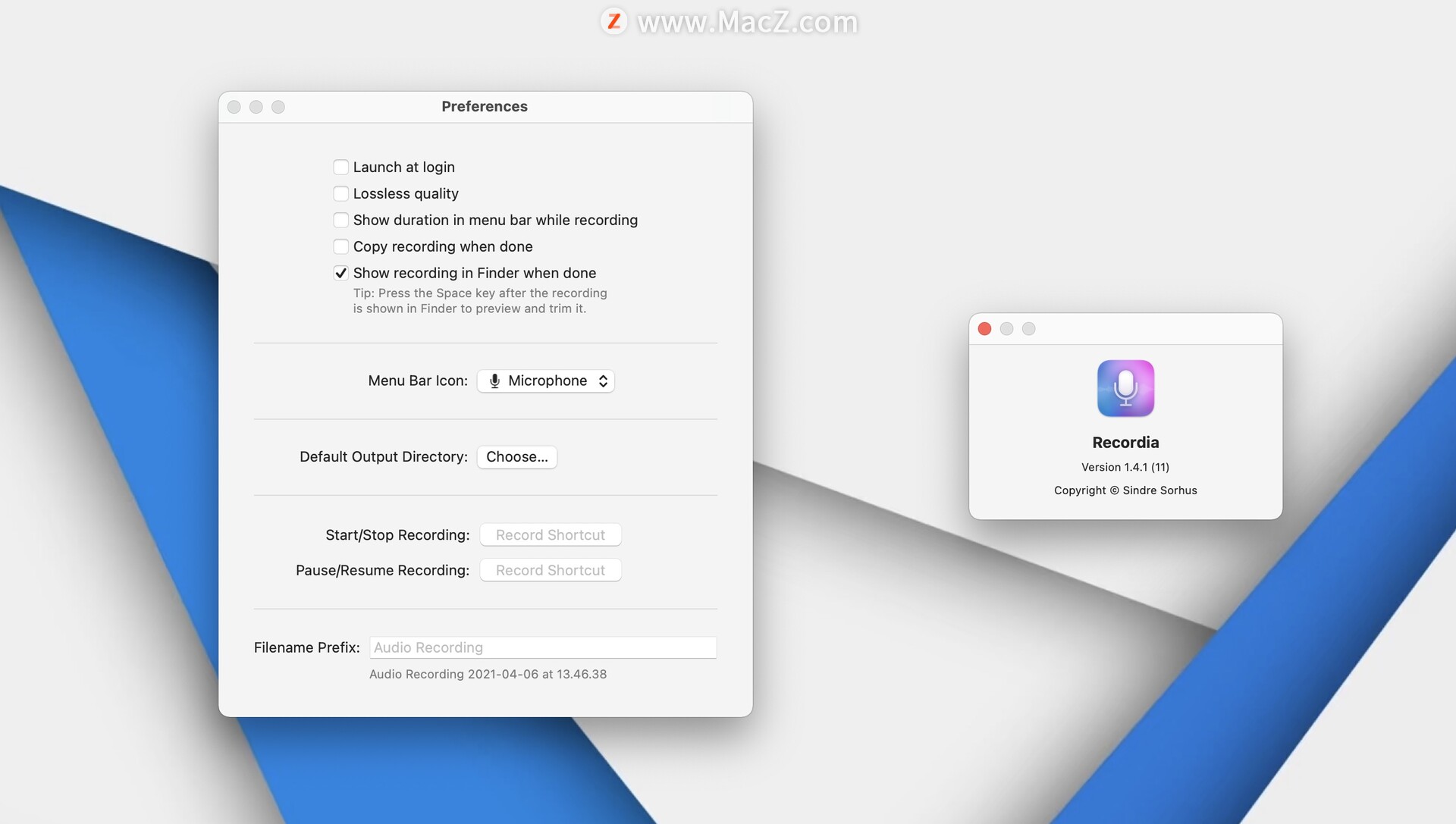Click the filename preview 'Audio Recording 2021-04-06 at 13.46.38'

pyautogui.click(x=488, y=675)
